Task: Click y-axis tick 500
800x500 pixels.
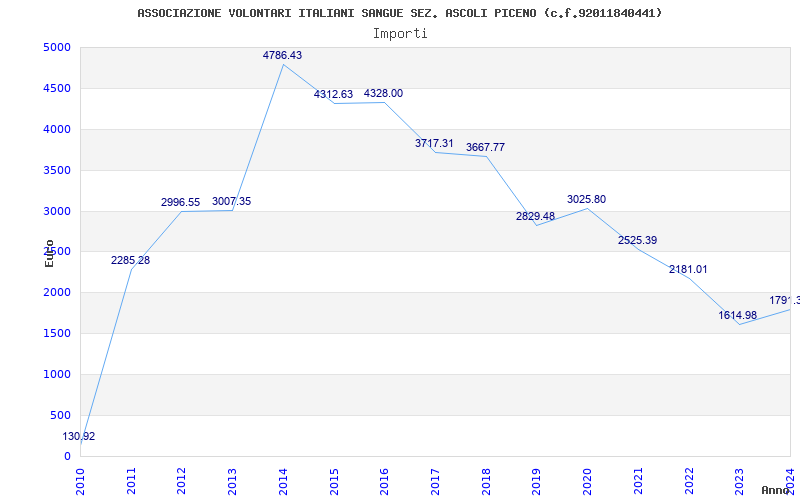Action: coord(60,415)
